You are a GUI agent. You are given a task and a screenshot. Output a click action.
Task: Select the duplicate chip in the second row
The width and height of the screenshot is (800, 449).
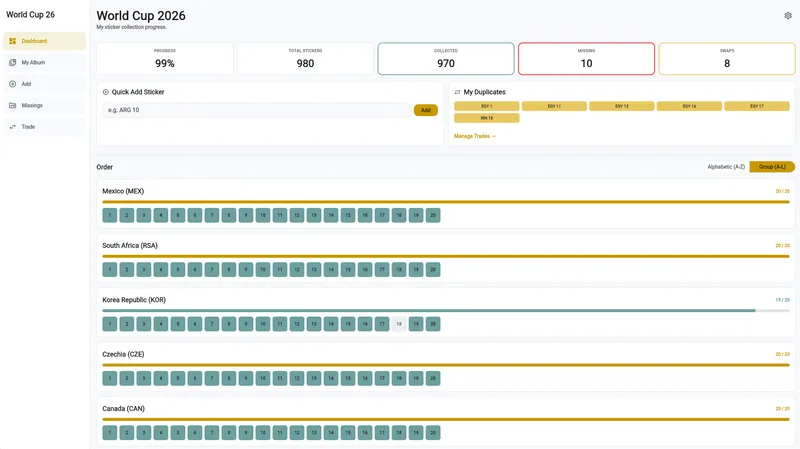pyautogui.click(x=487, y=118)
